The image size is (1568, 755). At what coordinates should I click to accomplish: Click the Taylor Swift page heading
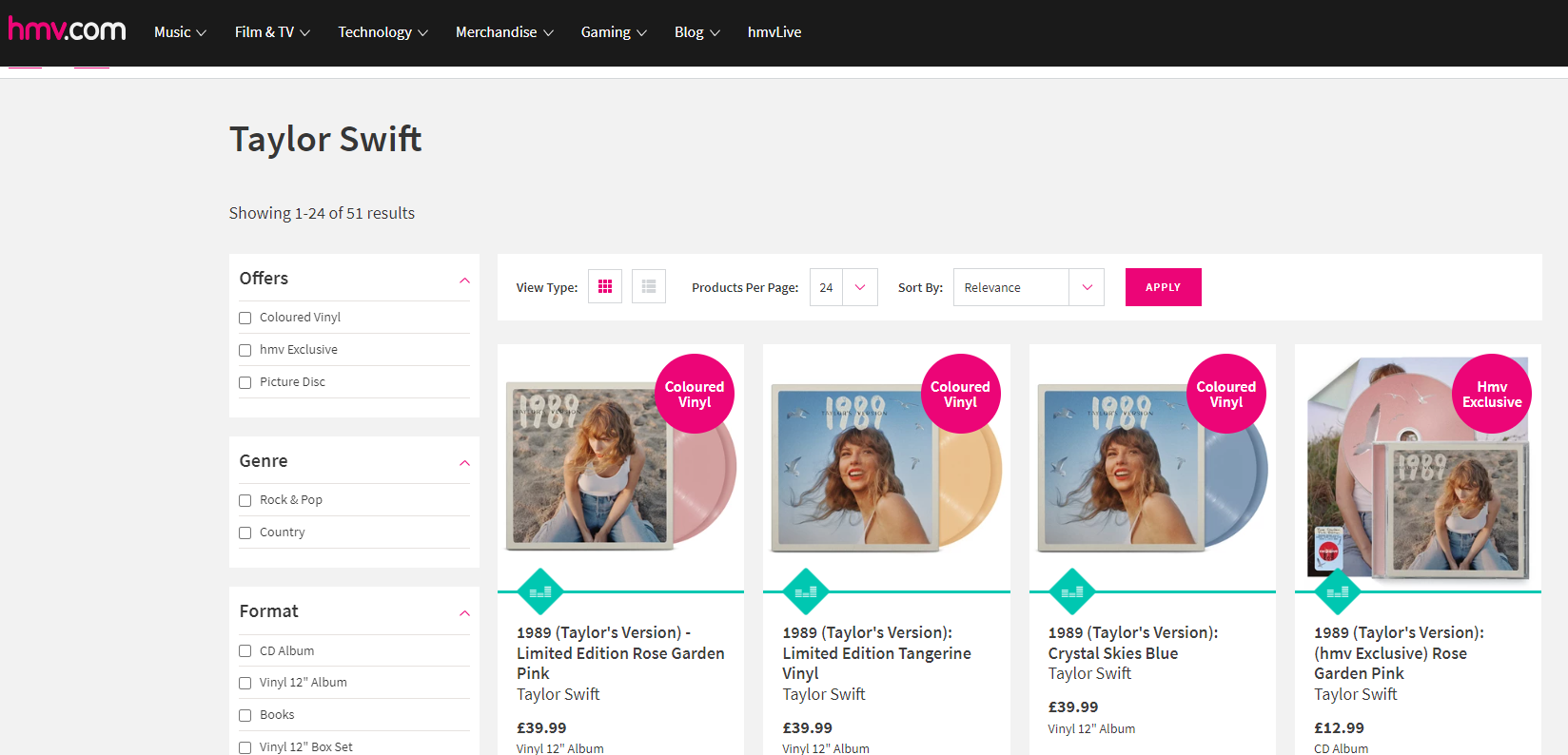(x=325, y=139)
